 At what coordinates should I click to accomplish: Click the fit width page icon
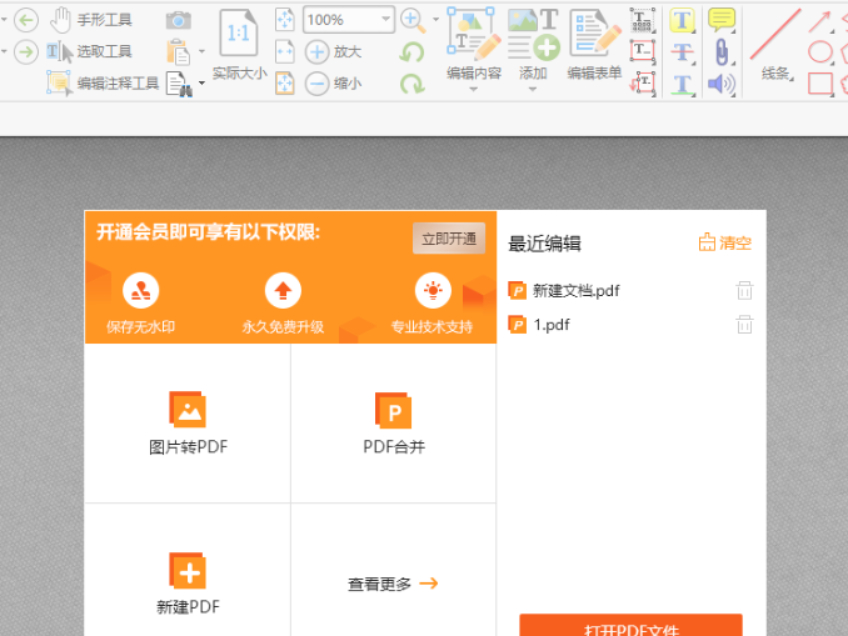[x=284, y=52]
